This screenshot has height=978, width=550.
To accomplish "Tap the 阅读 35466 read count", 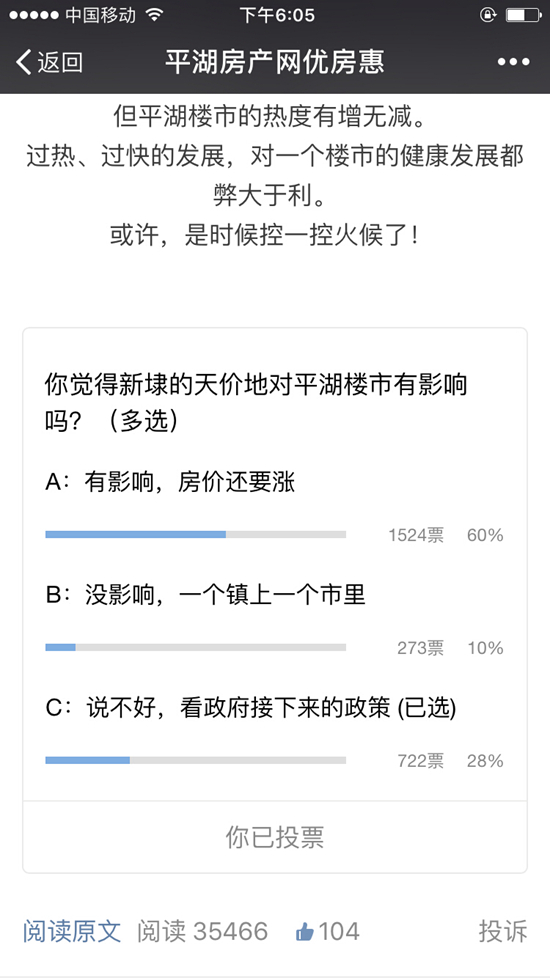I will point(203,932).
